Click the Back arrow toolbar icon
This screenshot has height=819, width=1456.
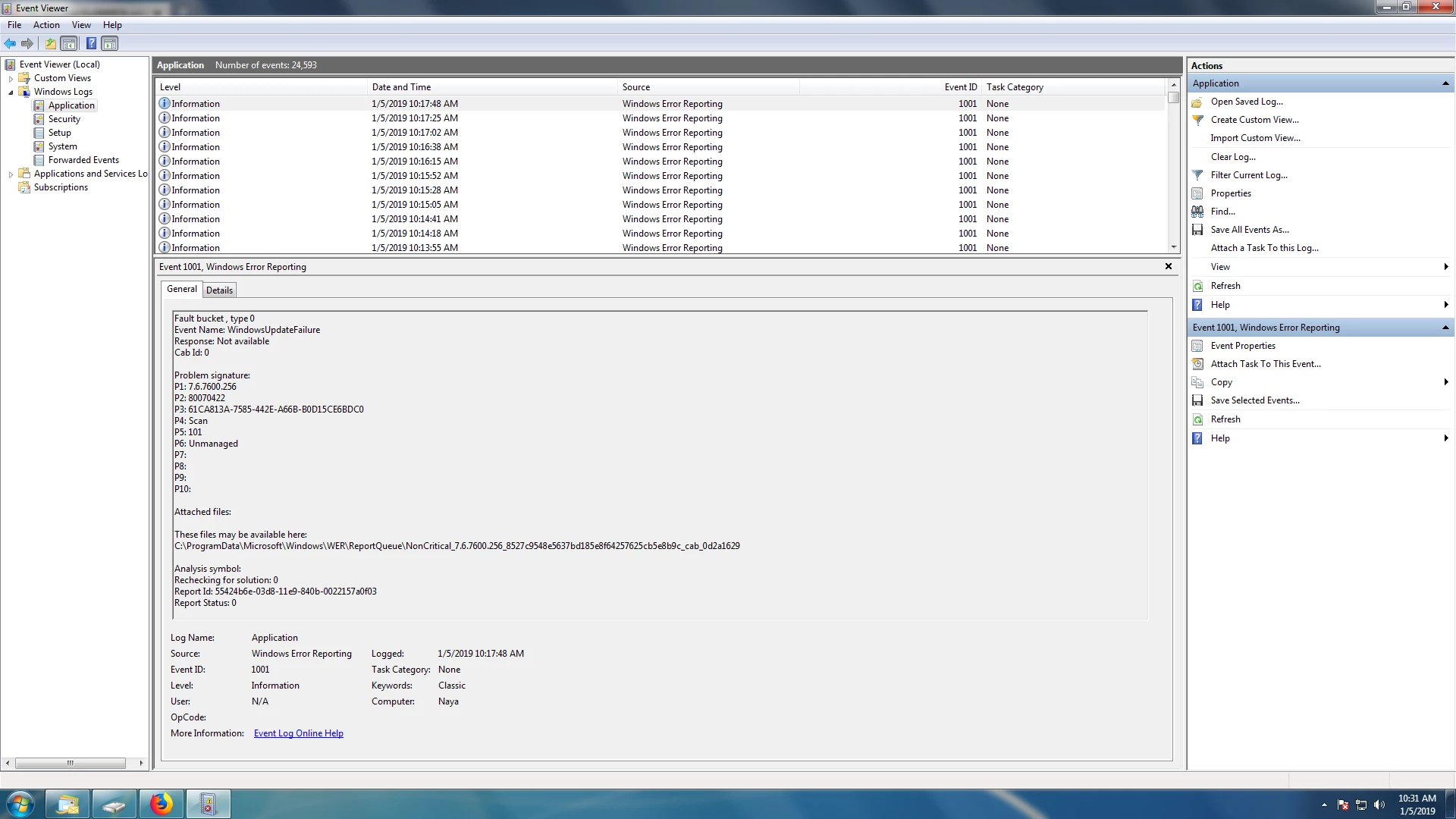[x=10, y=44]
